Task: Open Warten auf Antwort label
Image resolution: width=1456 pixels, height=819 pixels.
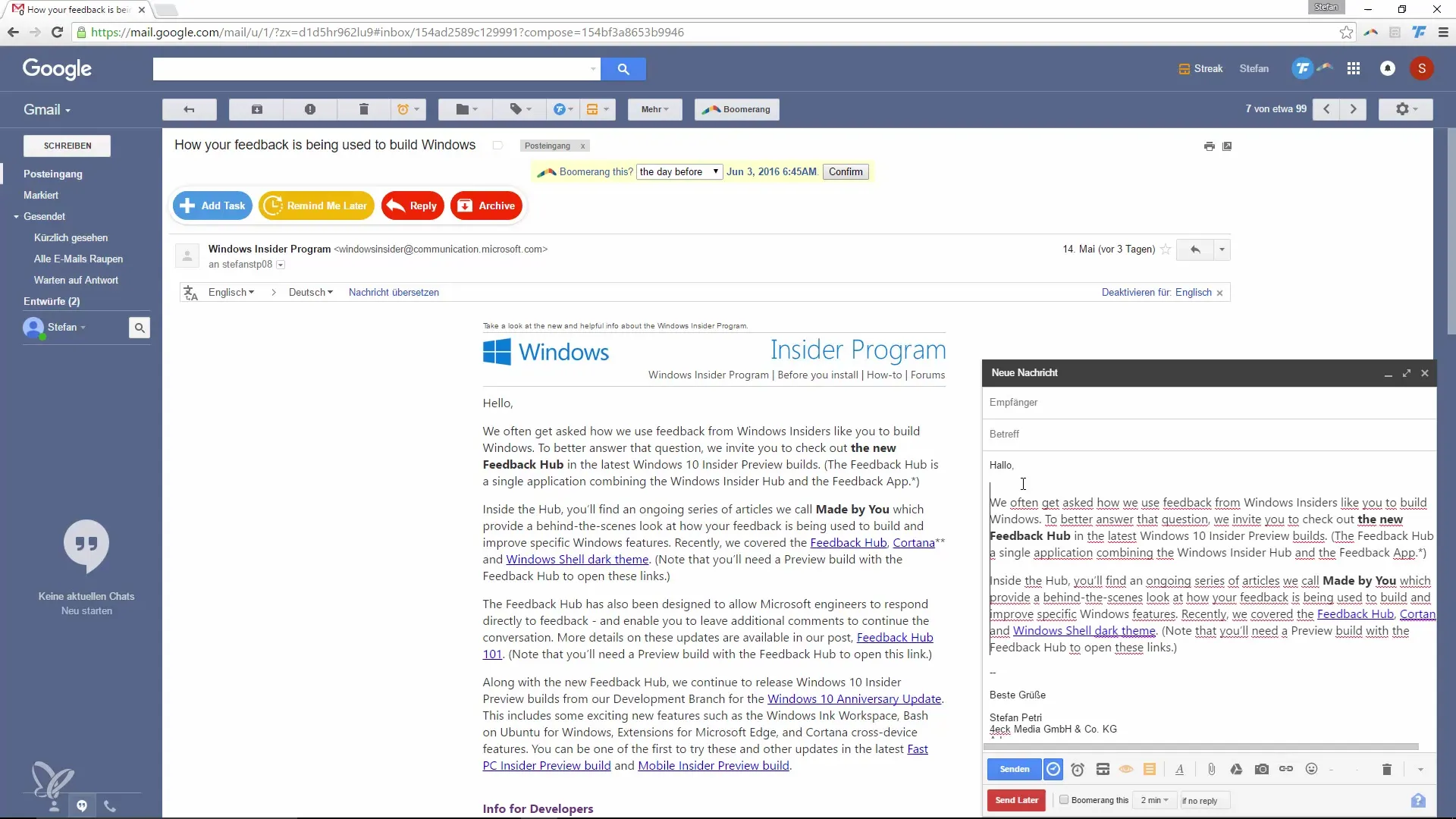Action: (76, 280)
